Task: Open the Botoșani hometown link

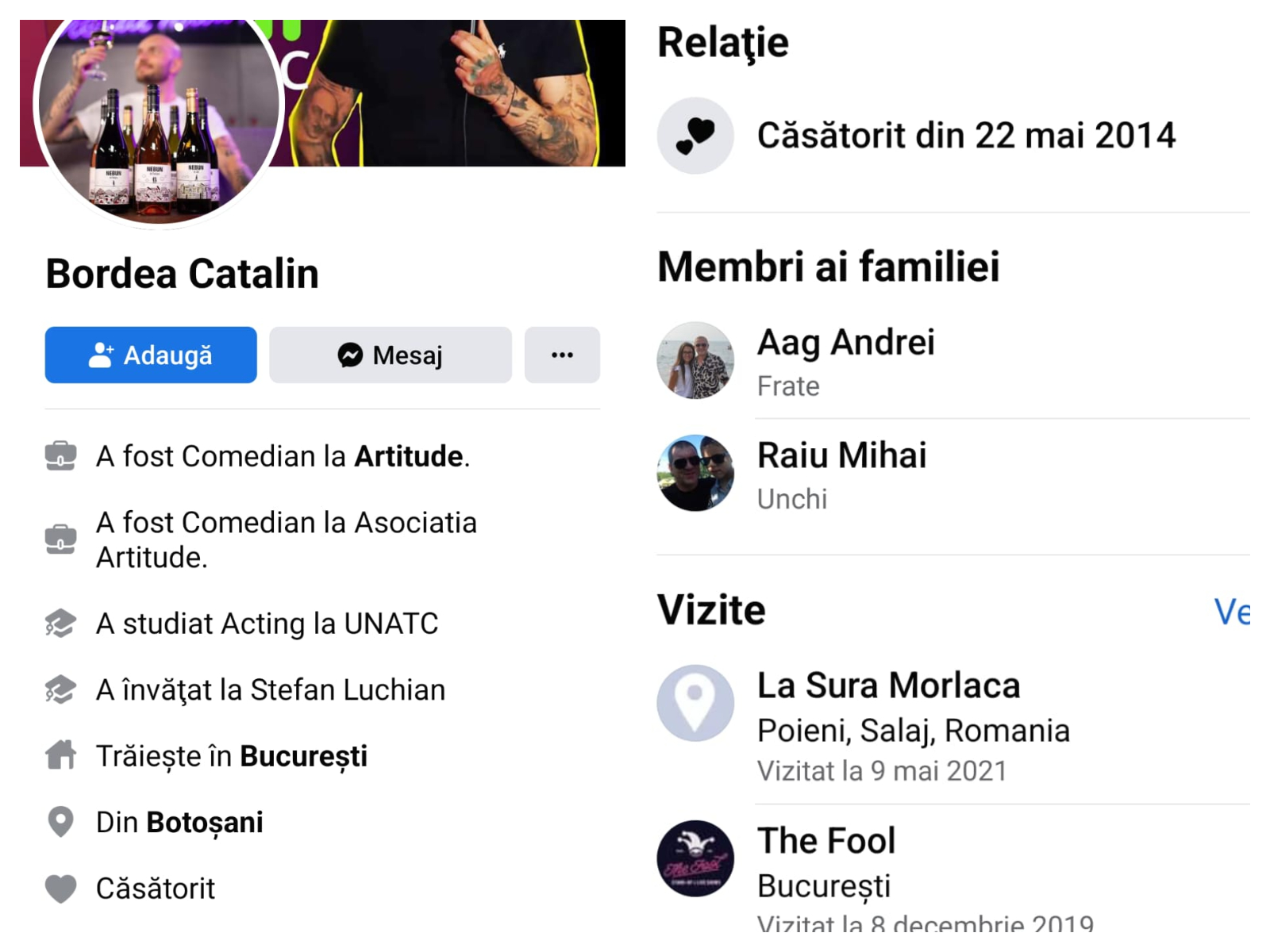Action: click(205, 823)
